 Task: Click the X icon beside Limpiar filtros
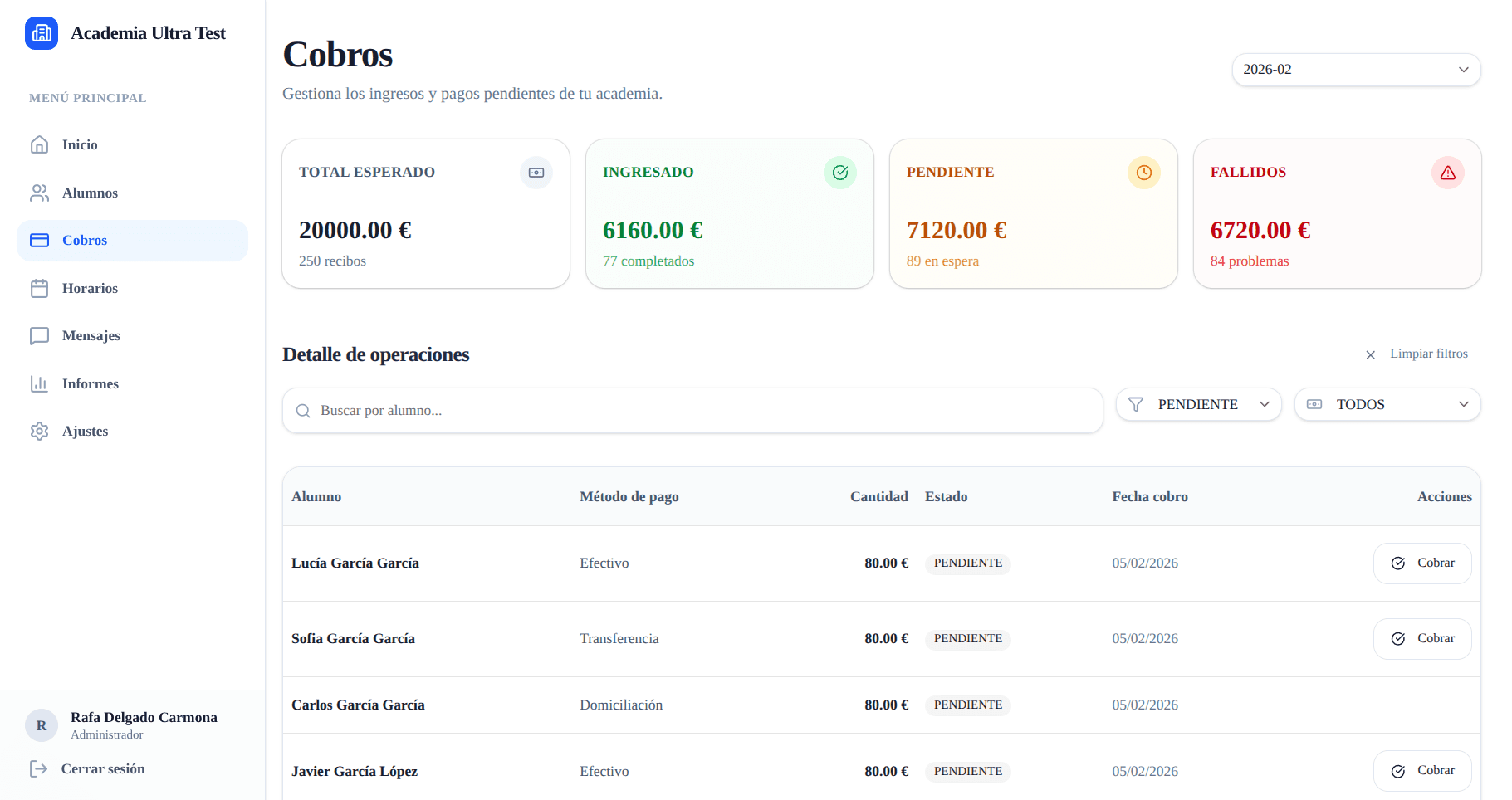tap(1371, 354)
